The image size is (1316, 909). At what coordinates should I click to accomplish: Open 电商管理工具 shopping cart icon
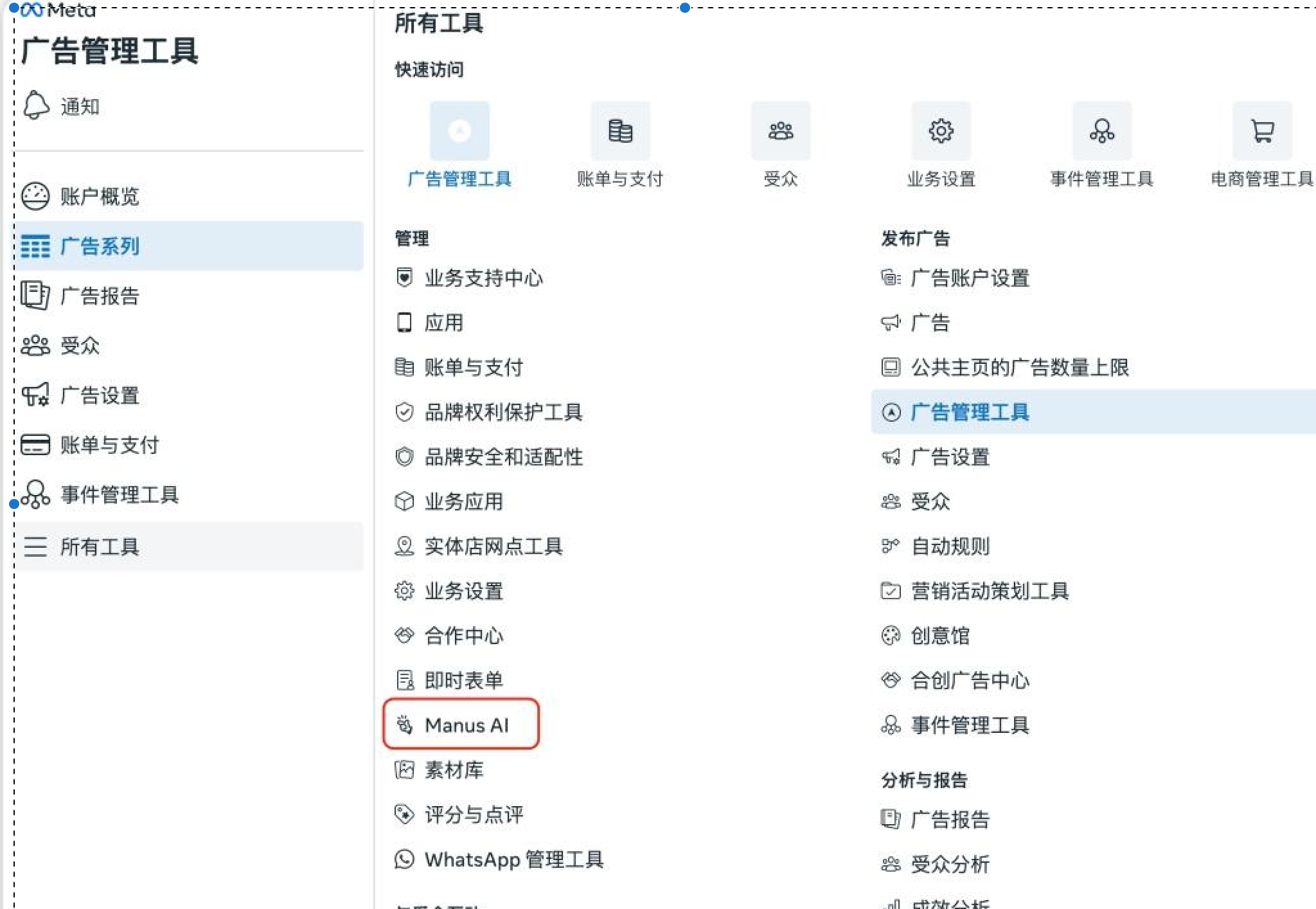tap(1261, 131)
